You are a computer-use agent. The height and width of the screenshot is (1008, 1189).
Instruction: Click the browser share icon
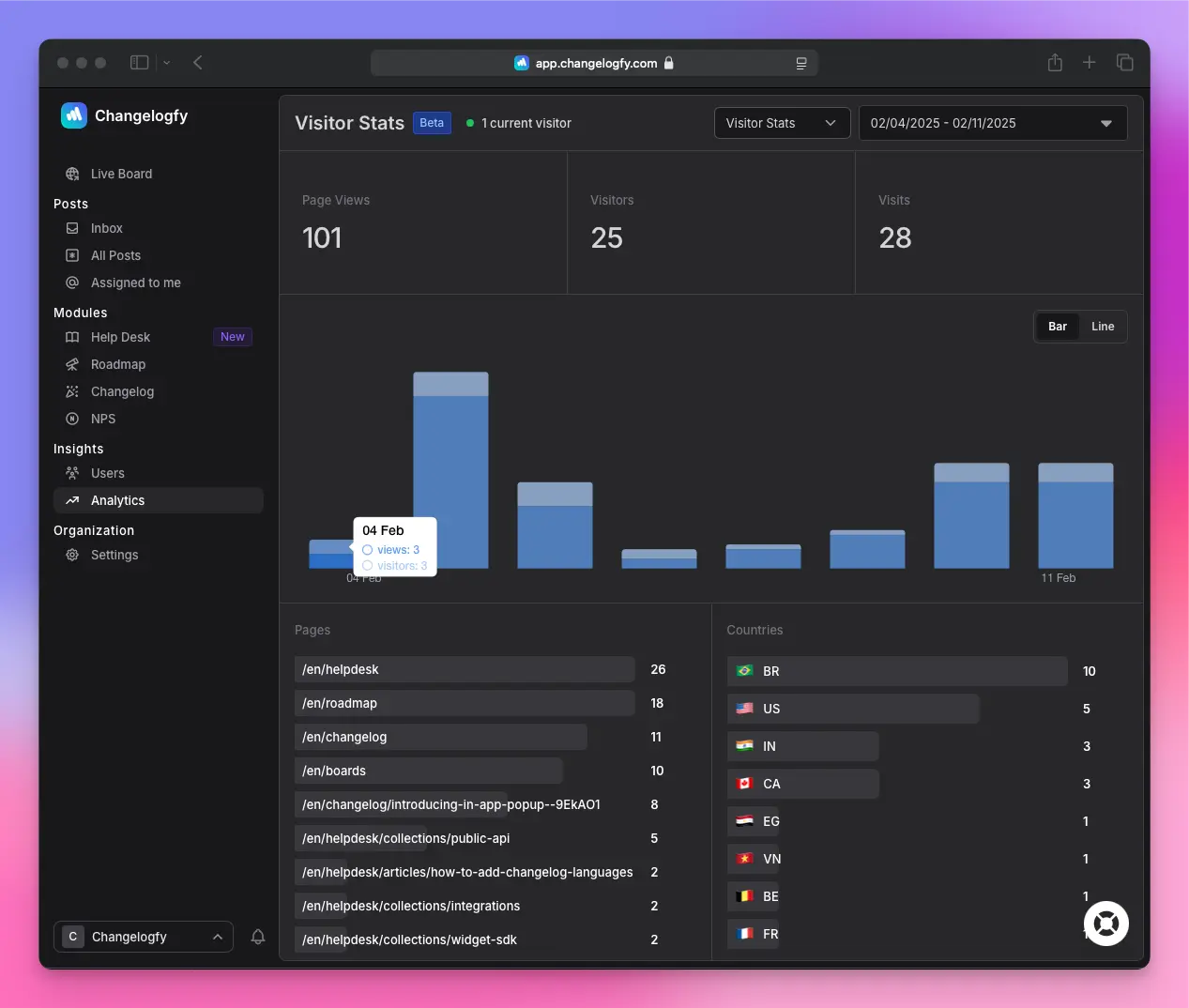1056,62
